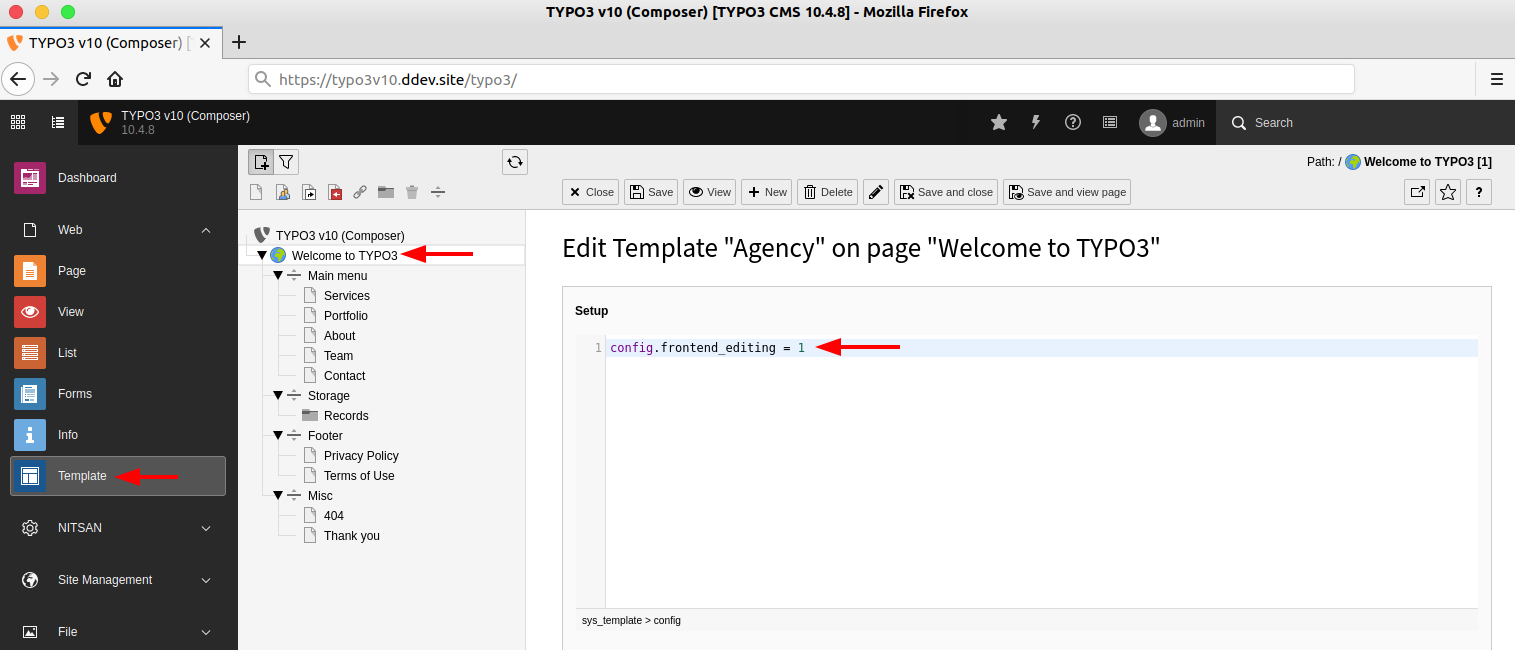
Task: Select the Records folder in tree
Action: click(346, 416)
